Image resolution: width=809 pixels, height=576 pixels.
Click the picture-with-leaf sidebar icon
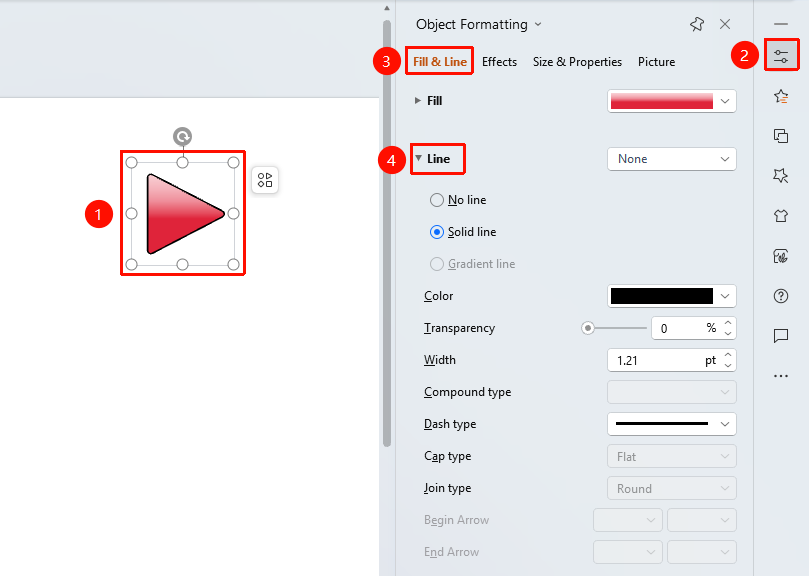point(781,255)
